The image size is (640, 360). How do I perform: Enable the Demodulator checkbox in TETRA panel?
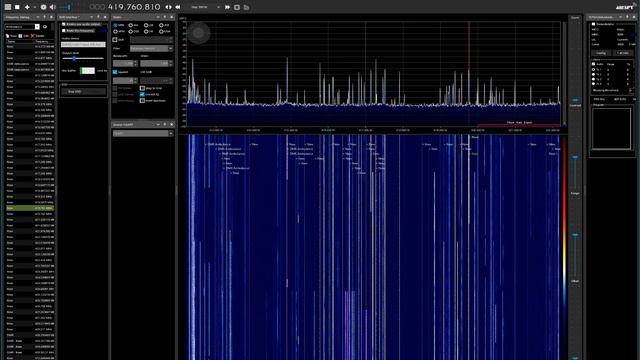pyautogui.click(x=593, y=24)
